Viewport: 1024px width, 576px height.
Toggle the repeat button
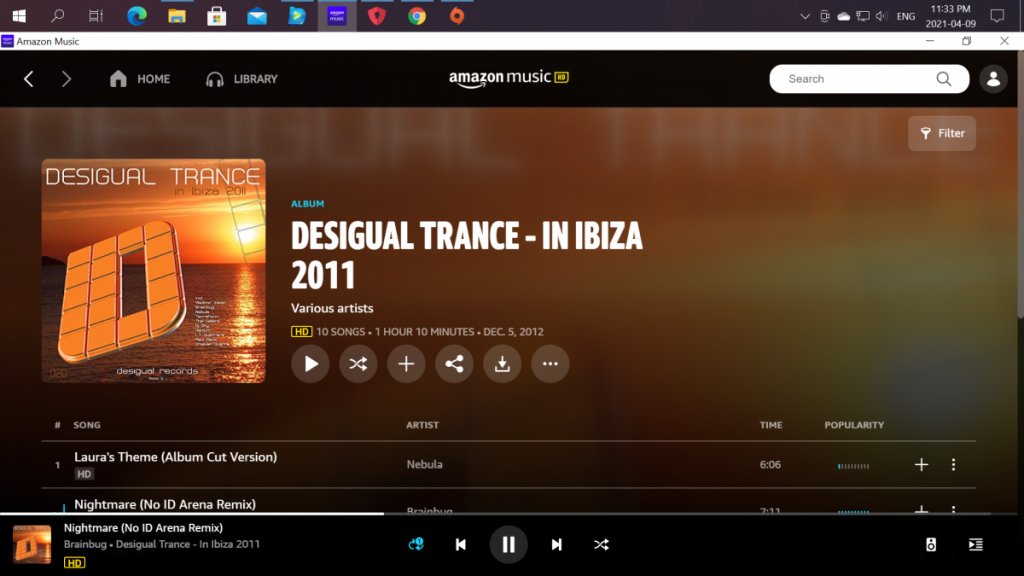[416, 544]
